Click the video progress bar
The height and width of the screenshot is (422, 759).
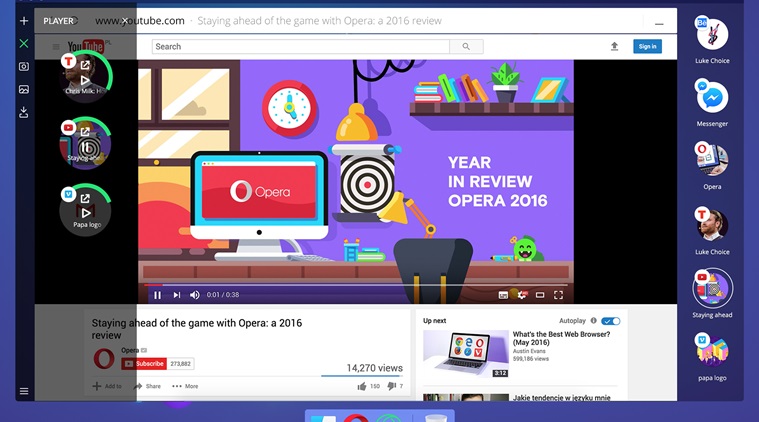point(355,285)
